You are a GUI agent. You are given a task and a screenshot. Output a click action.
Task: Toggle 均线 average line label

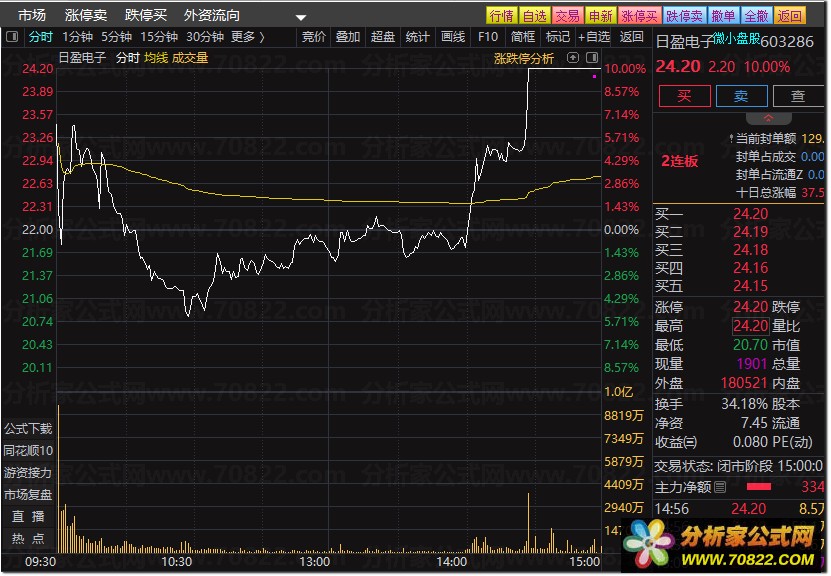[x=156, y=58]
